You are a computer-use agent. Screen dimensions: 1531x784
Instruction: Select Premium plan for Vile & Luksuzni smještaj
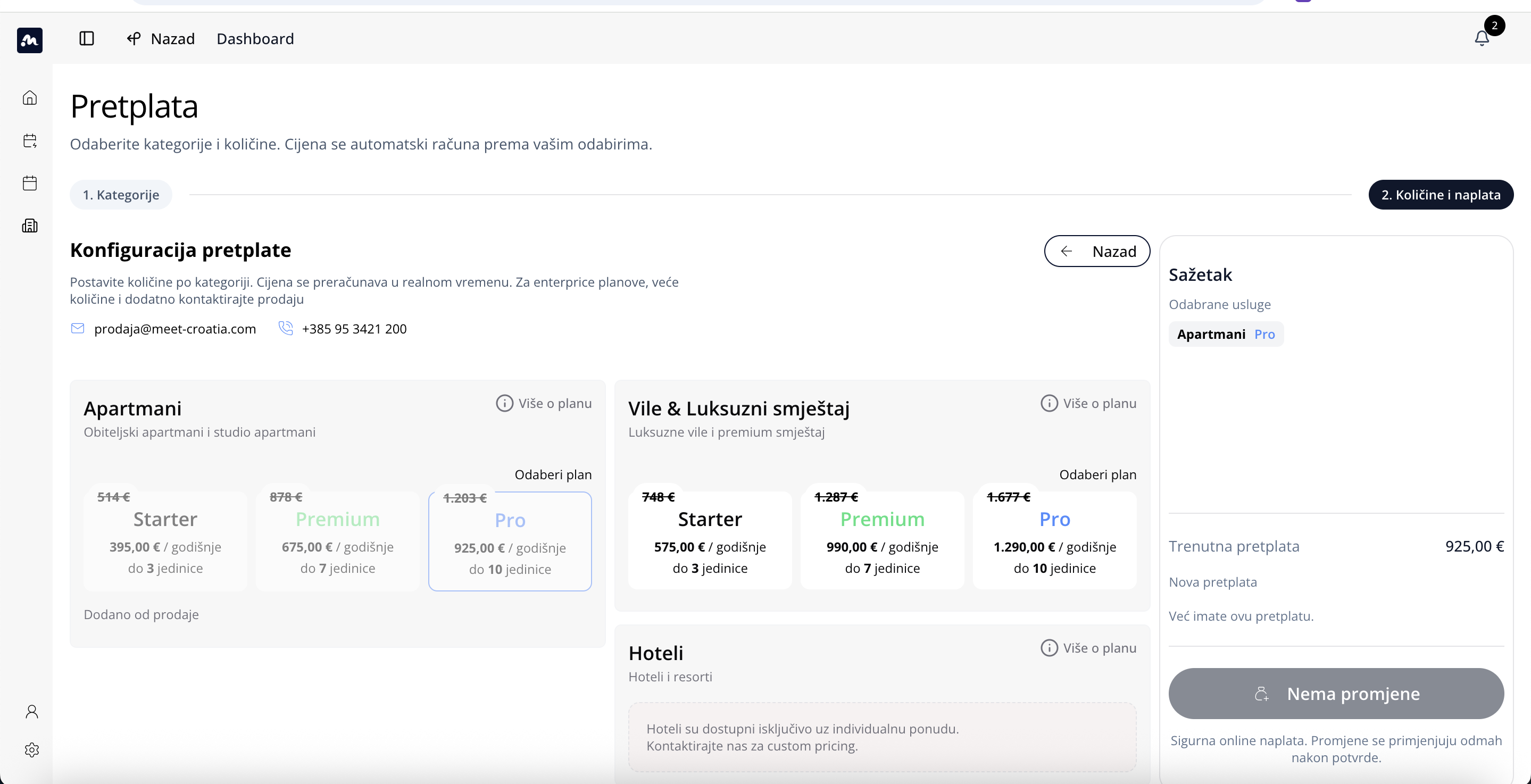point(882,540)
